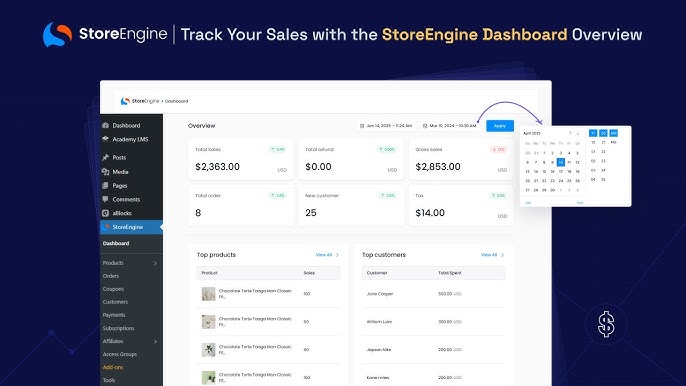Open Academy LMS menu item
This screenshot has height=386, width=686.
(131, 139)
